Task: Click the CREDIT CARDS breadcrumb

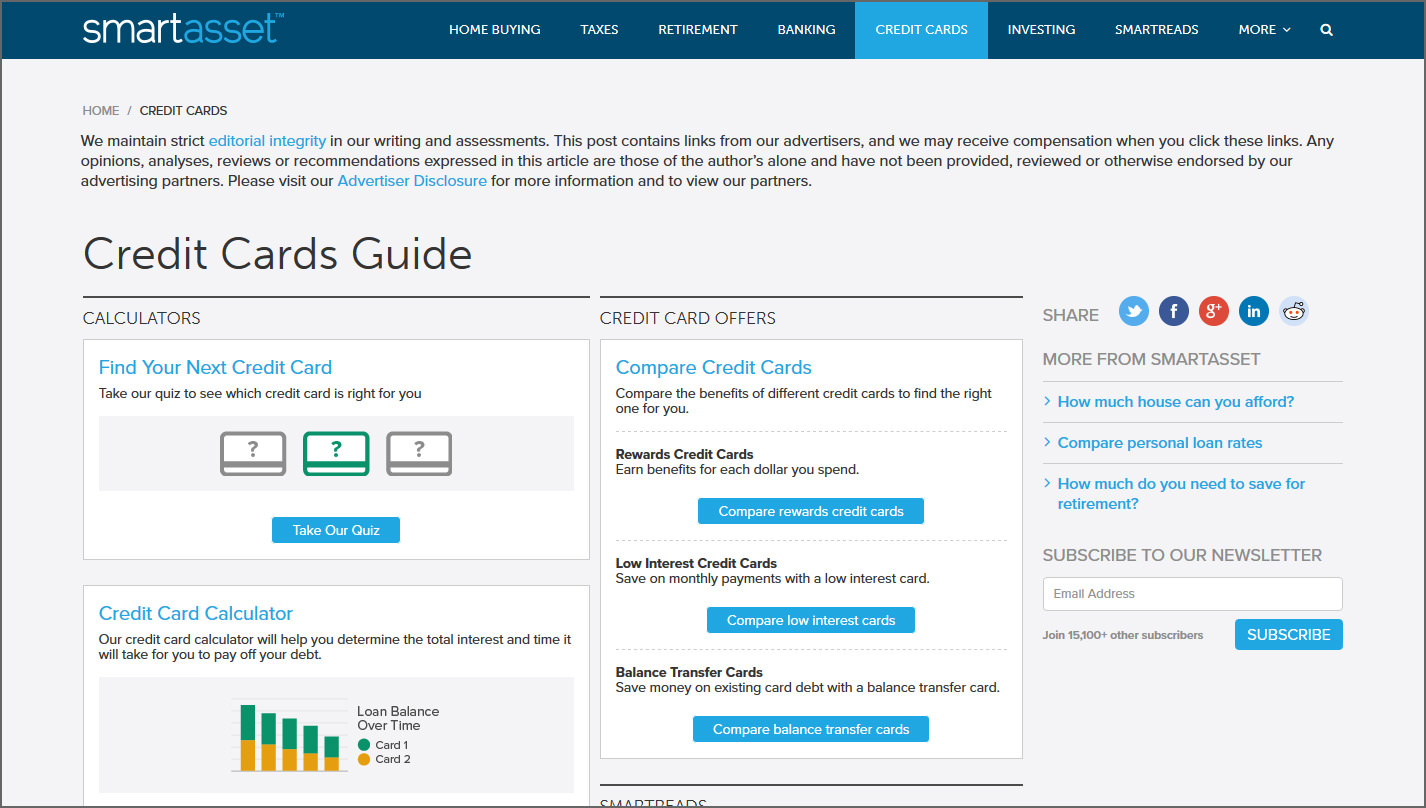Action: coord(183,111)
